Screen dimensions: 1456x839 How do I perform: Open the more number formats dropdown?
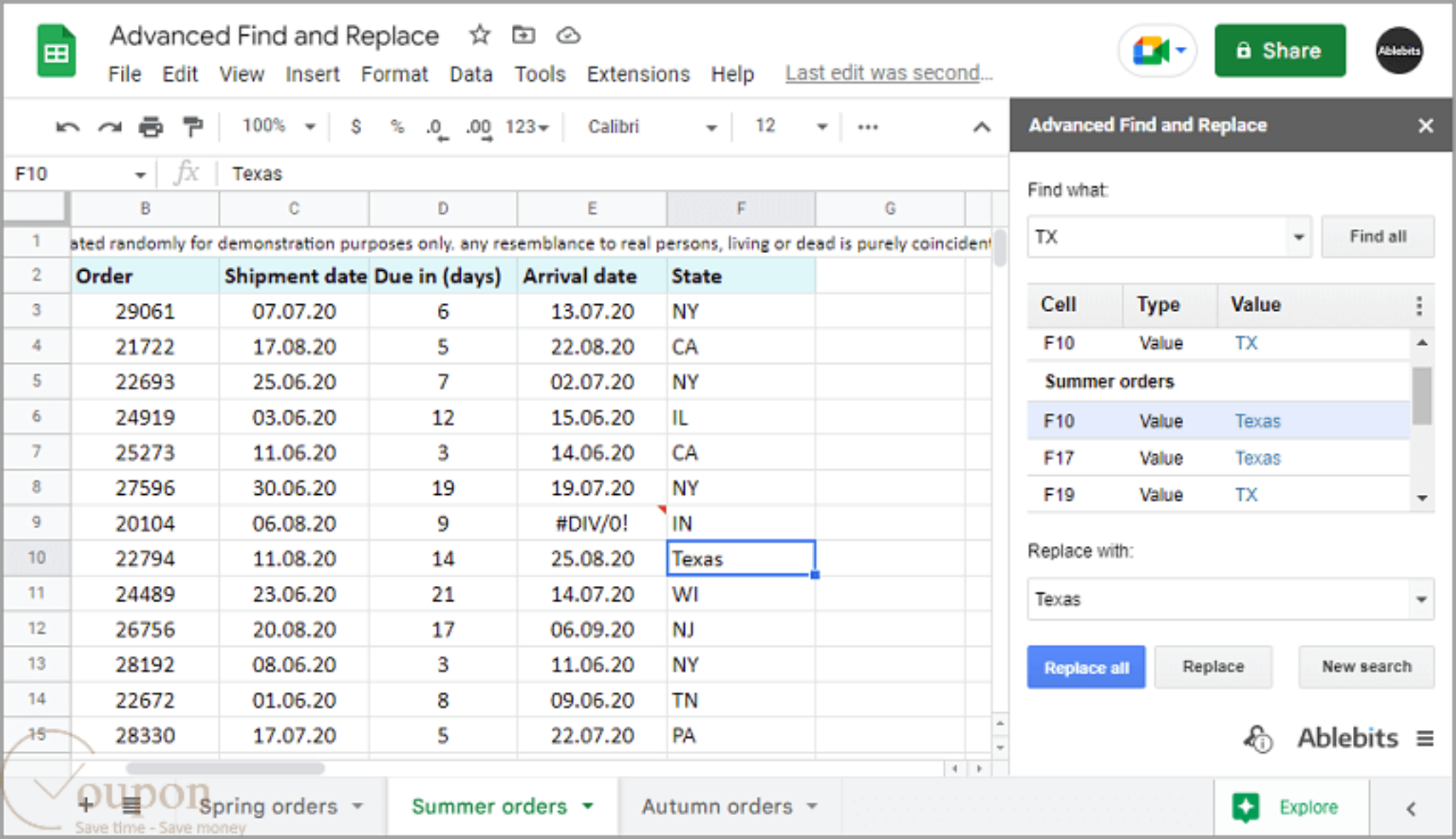point(527,127)
